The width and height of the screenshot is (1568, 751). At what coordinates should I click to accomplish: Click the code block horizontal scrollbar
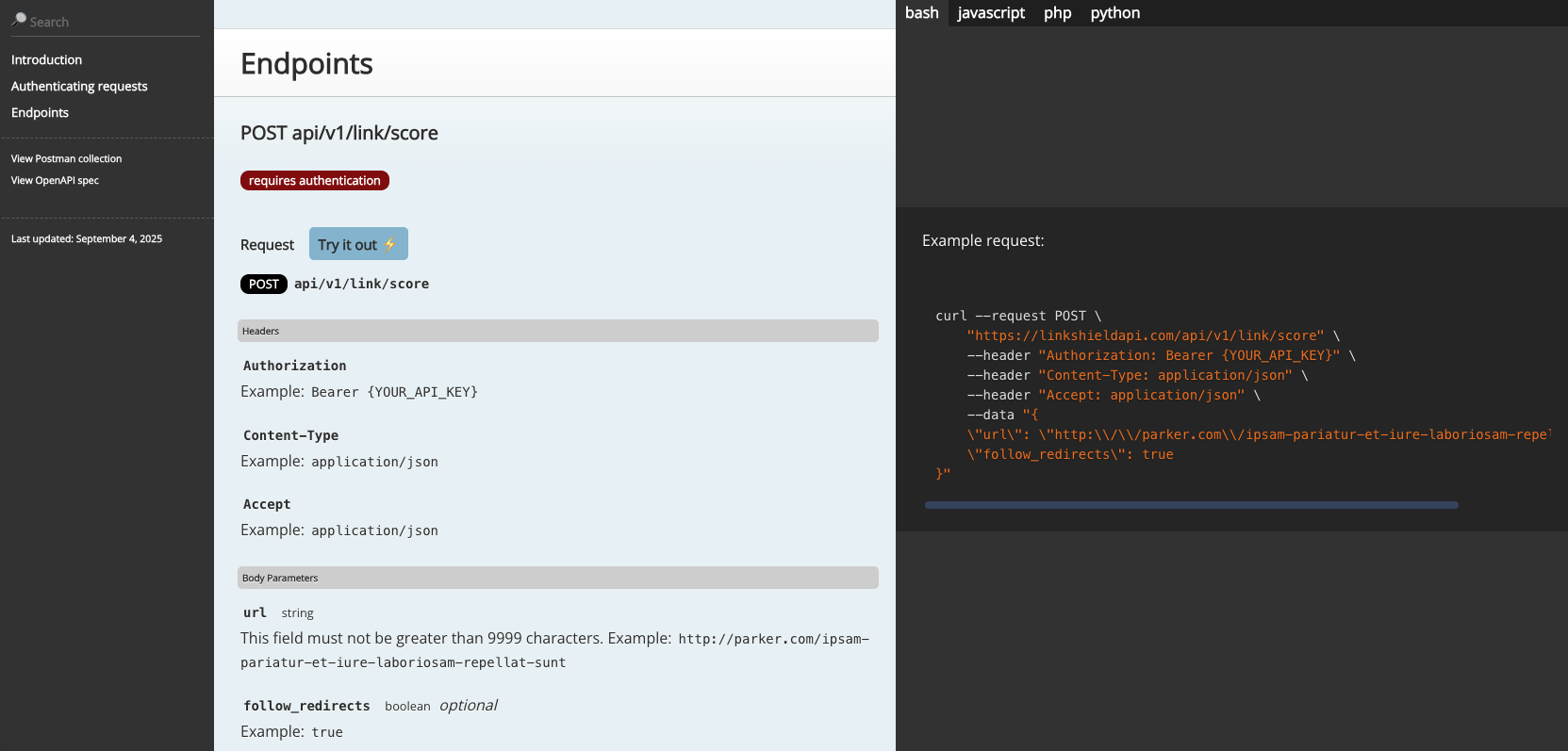(x=1191, y=505)
